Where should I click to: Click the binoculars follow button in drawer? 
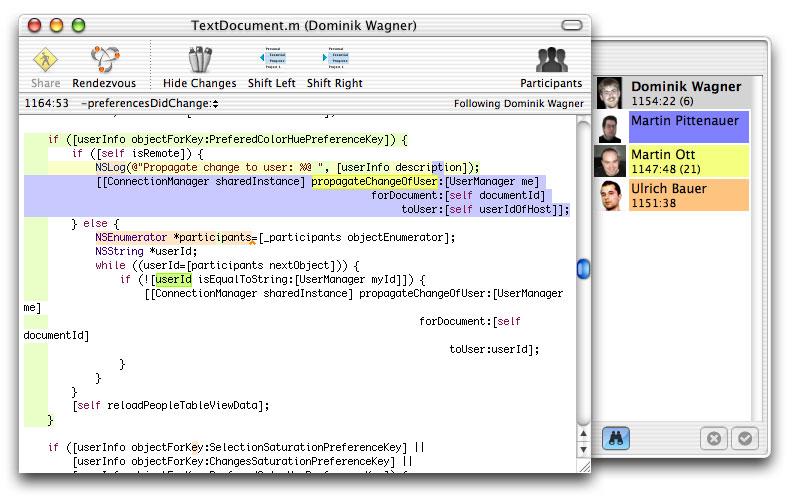616,438
